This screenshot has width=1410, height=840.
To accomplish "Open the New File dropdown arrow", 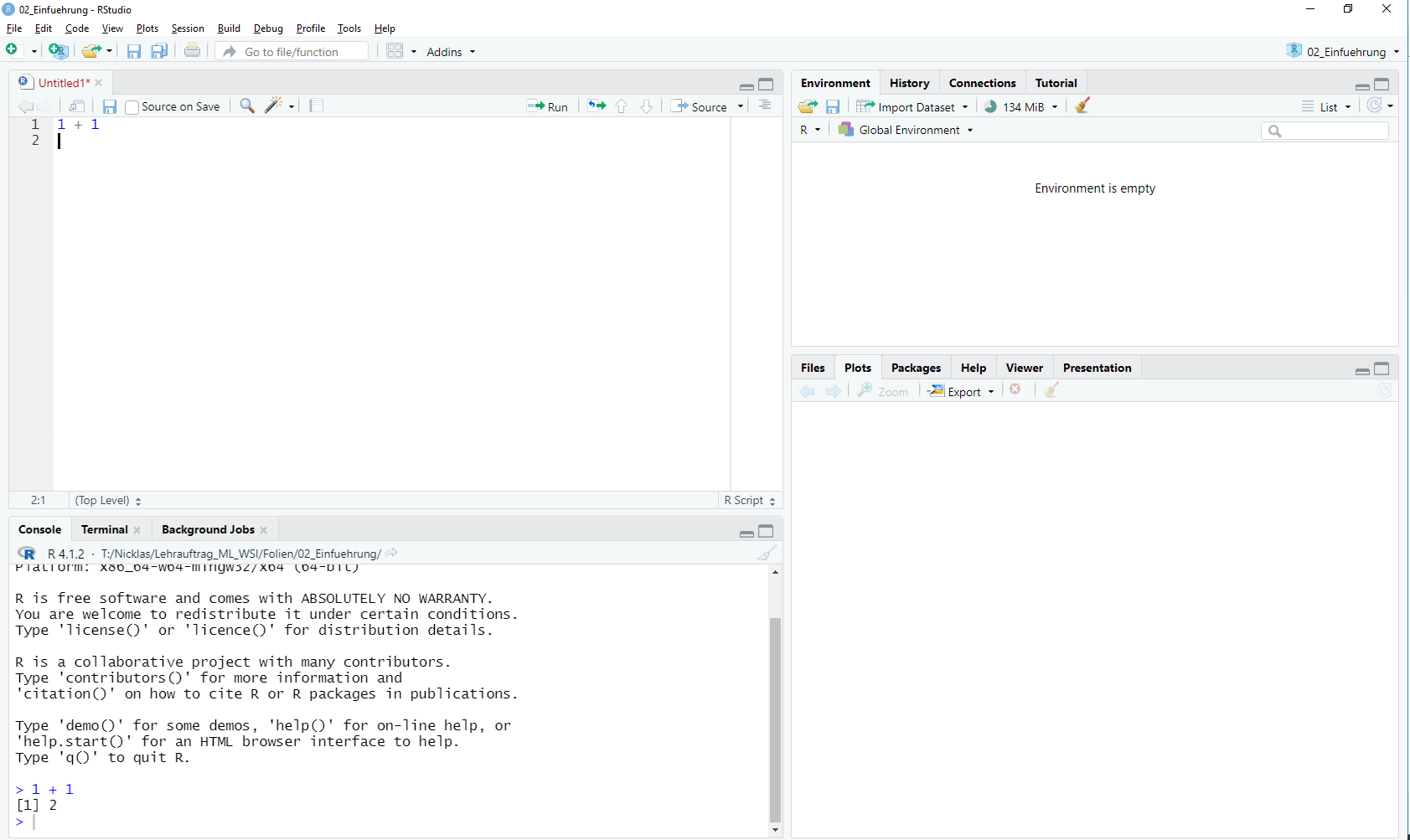I will 34,52.
